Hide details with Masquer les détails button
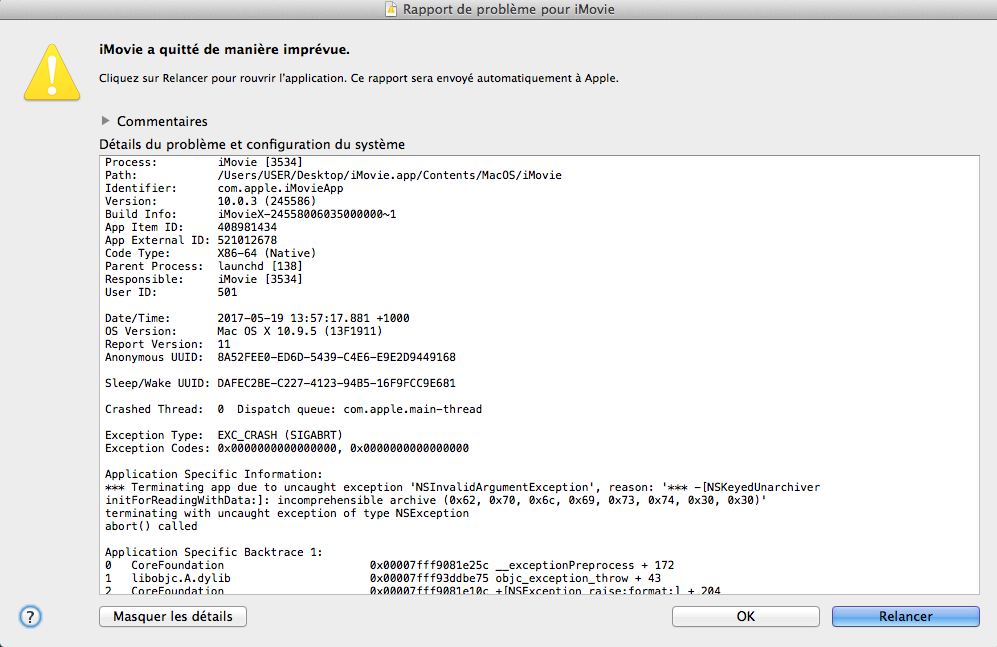The height and width of the screenshot is (647, 997). pyautogui.click(x=173, y=616)
